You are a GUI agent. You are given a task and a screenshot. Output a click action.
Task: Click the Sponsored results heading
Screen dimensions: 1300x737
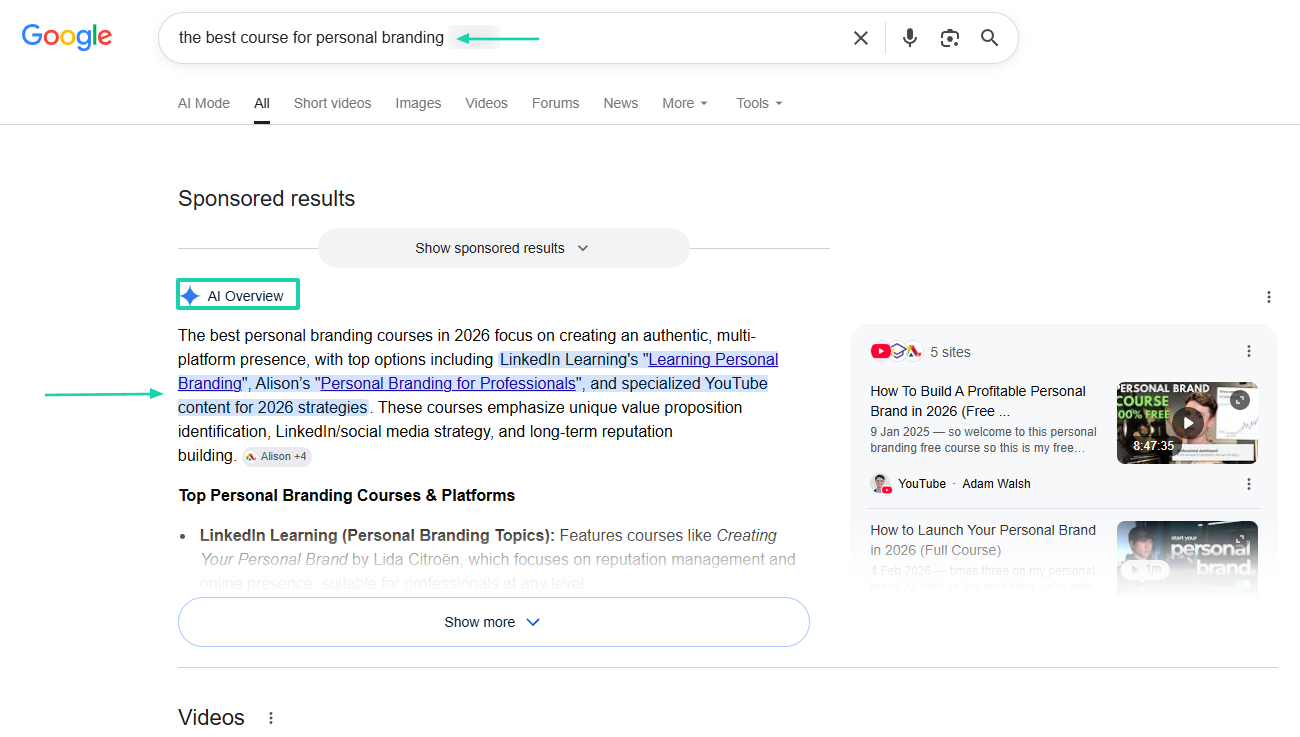(266, 199)
